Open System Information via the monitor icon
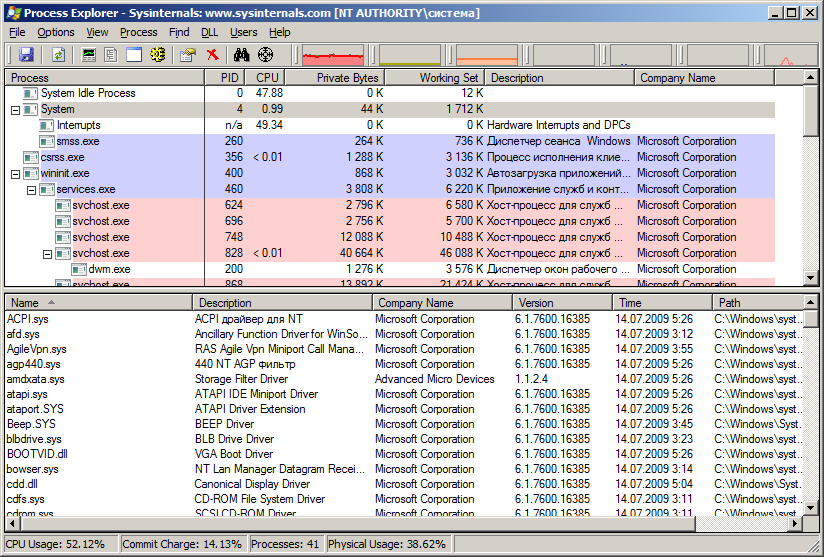The image size is (824, 557). 89,55
